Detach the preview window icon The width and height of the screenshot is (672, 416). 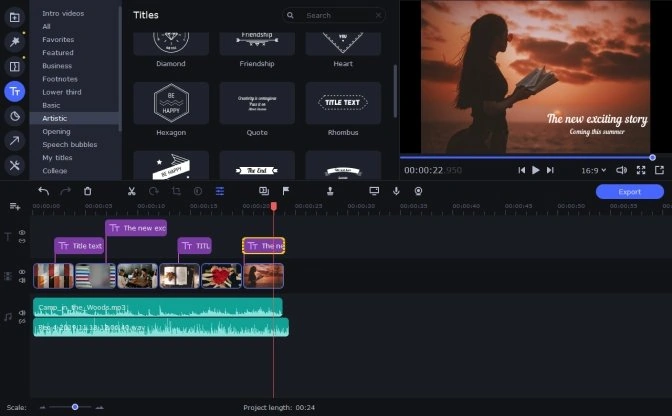tap(659, 170)
